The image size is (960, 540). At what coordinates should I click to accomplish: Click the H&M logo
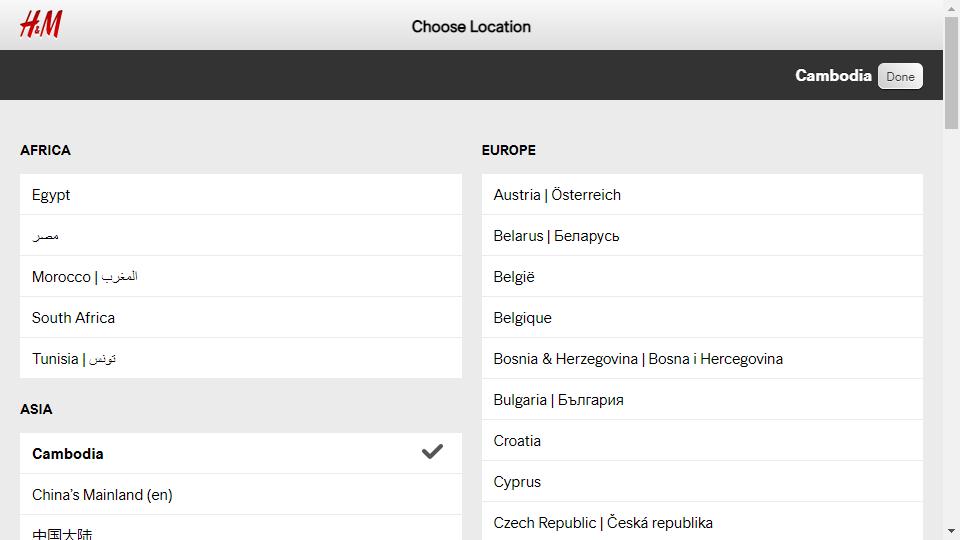pyautogui.click(x=40, y=24)
